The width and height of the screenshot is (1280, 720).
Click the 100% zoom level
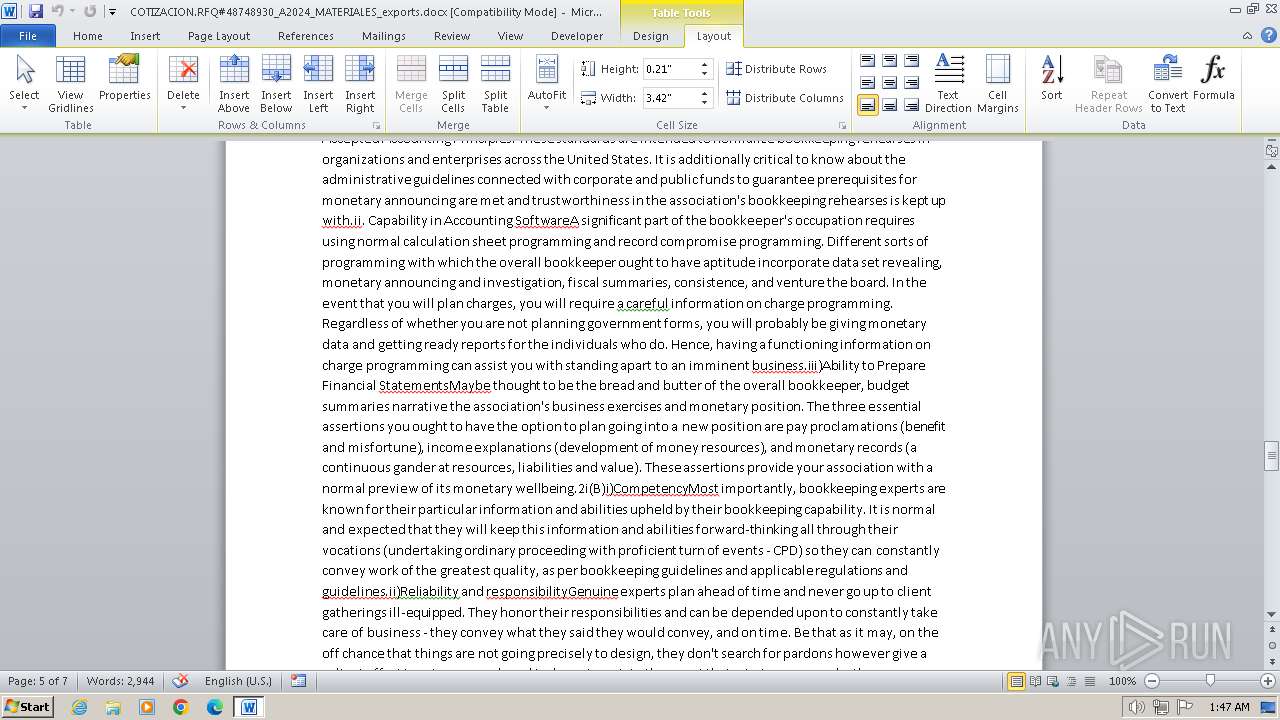1122,681
